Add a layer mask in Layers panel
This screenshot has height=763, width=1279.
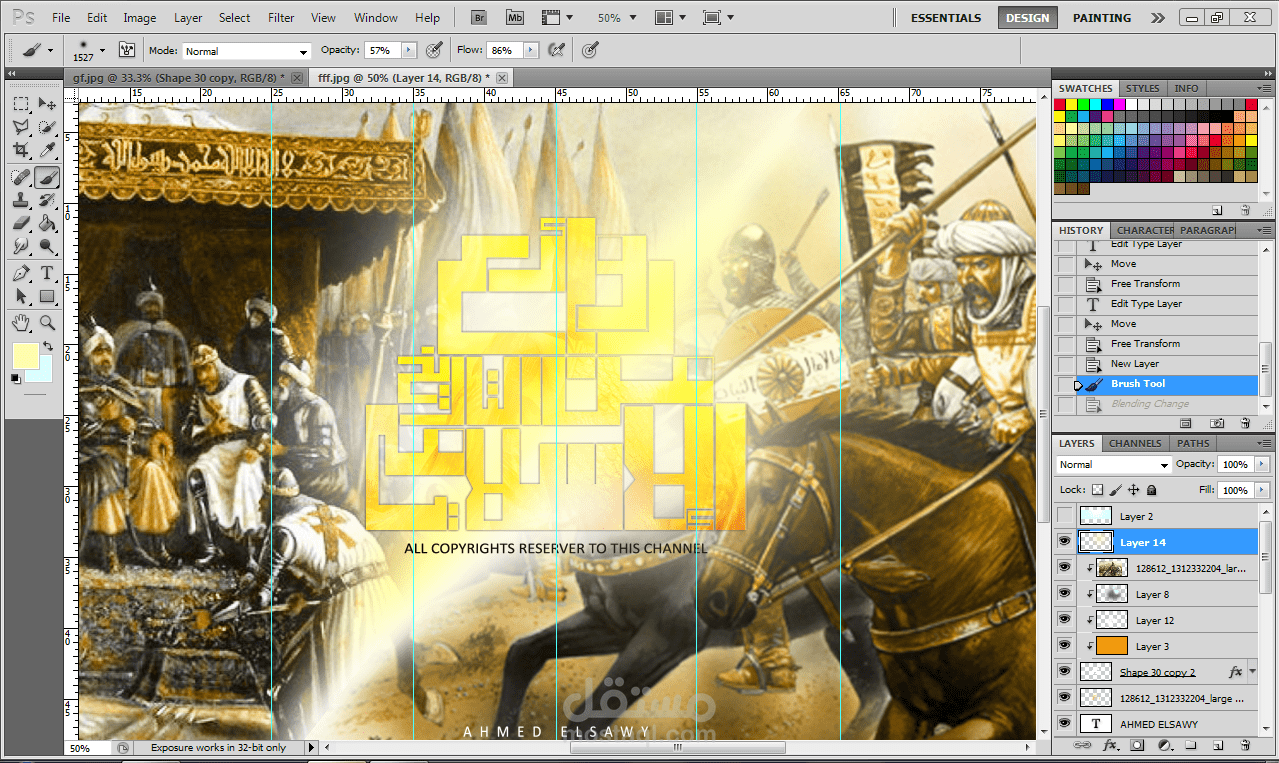click(x=1137, y=746)
